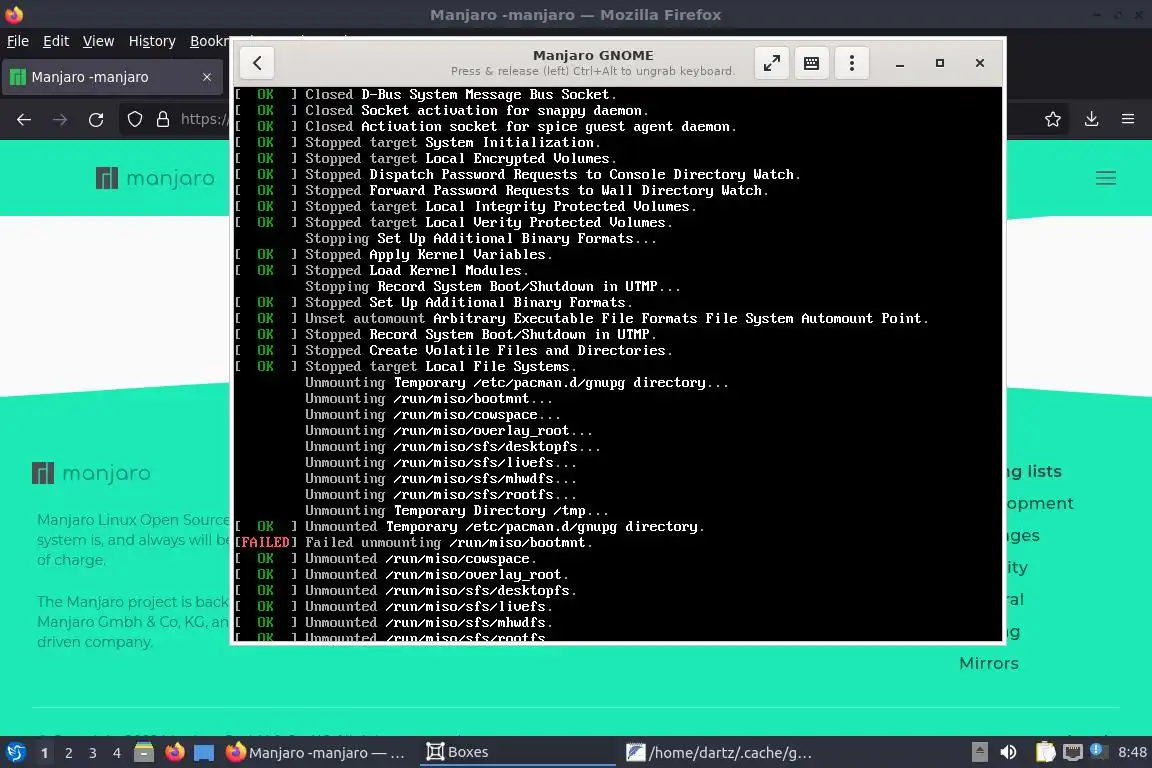Click the 'Closed D-Bus System Message Bus Socket' line
The width and height of the screenshot is (1152, 768).
[x=425, y=94]
